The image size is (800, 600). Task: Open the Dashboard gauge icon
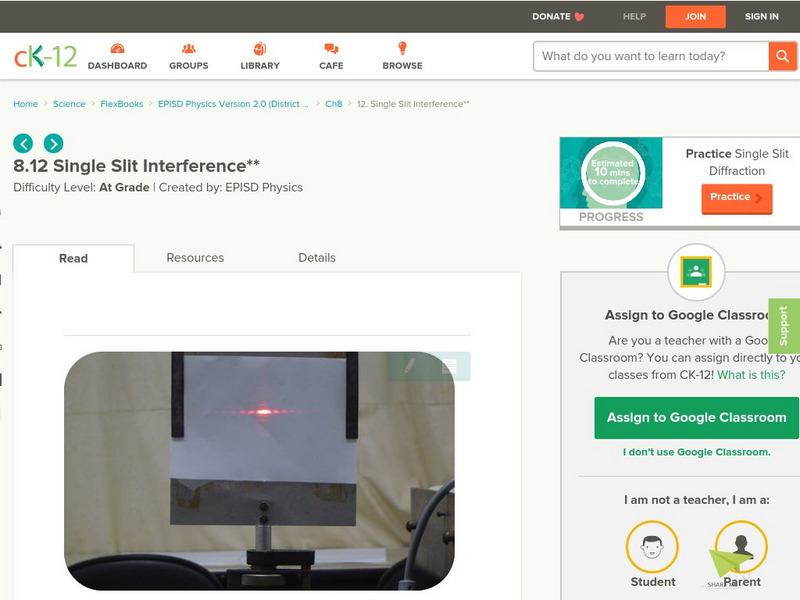(117, 49)
